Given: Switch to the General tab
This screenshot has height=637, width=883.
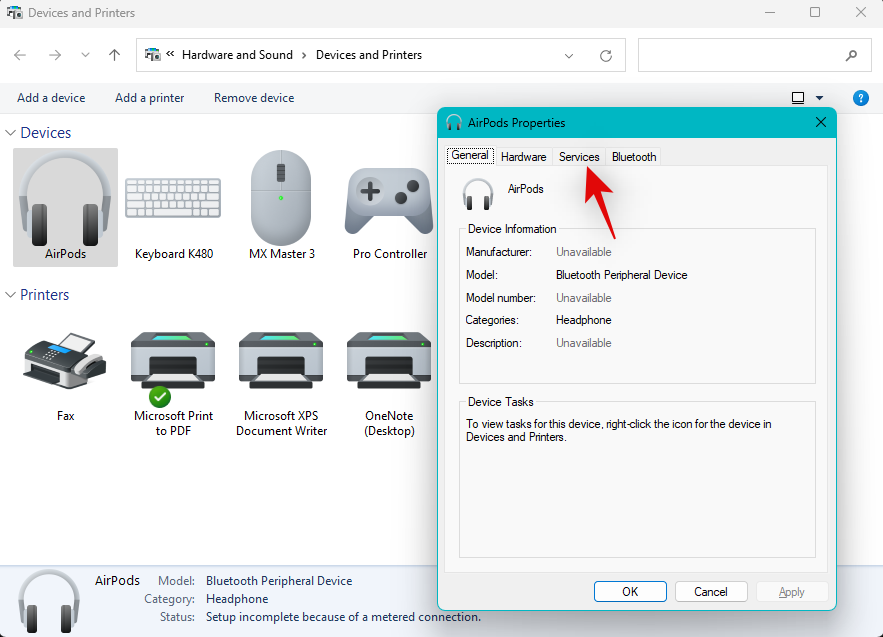Looking at the screenshot, I should tap(470, 155).
